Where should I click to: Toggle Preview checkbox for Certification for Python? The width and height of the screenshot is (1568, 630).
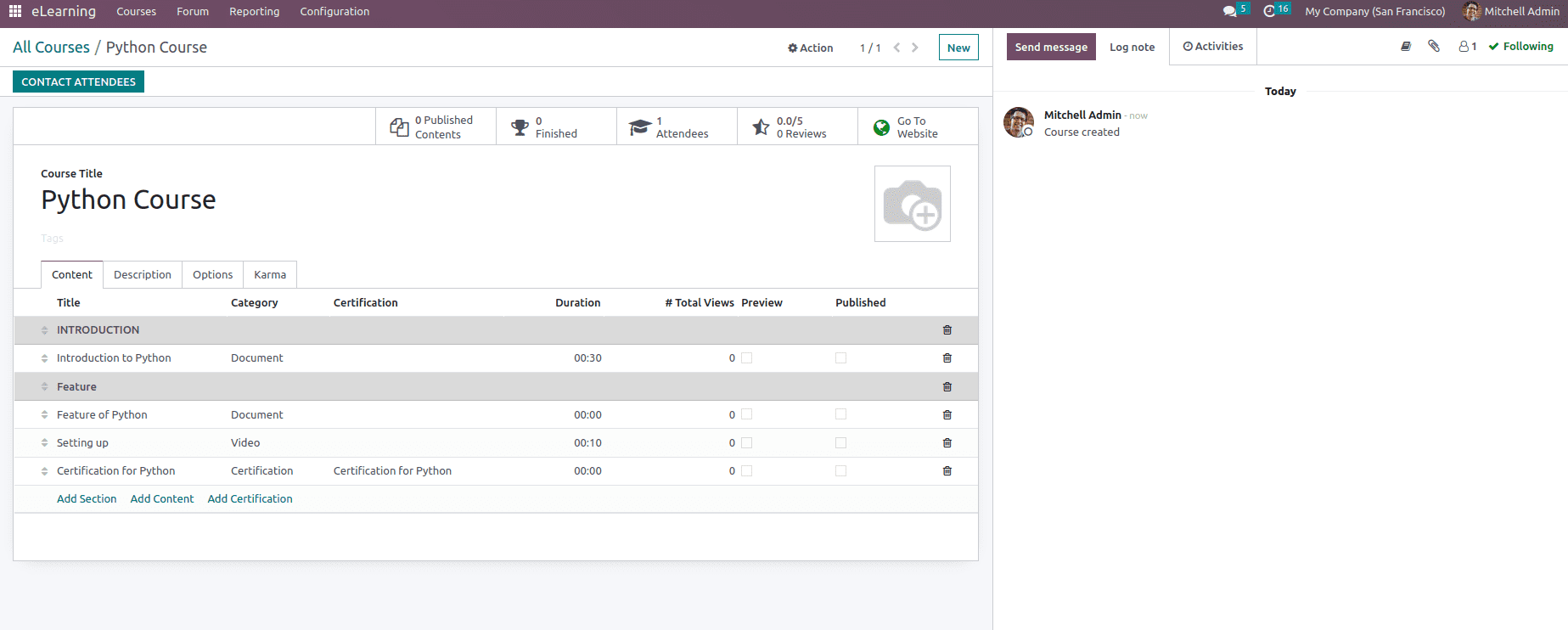point(747,471)
